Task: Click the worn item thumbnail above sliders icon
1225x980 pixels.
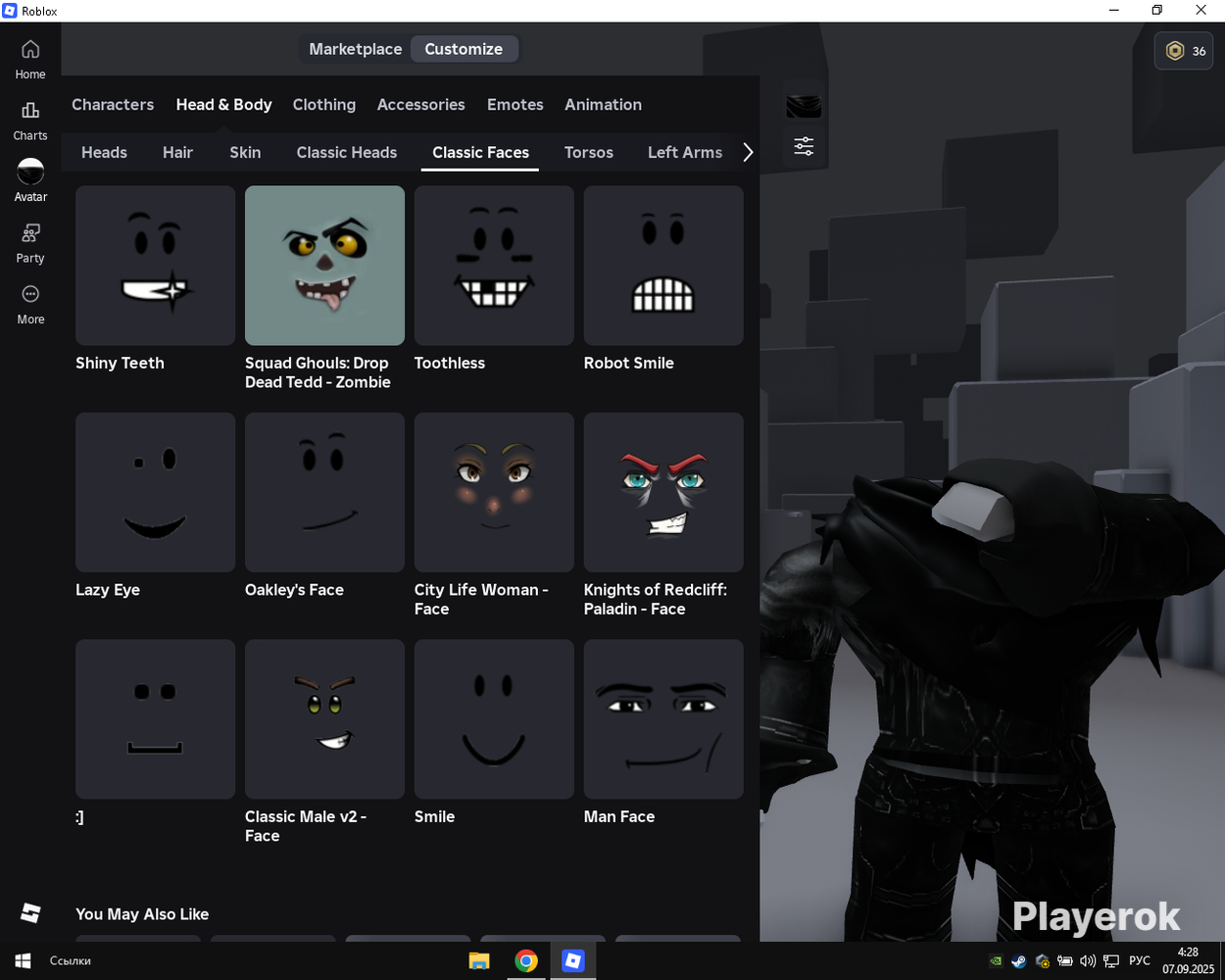Action: [x=804, y=106]
